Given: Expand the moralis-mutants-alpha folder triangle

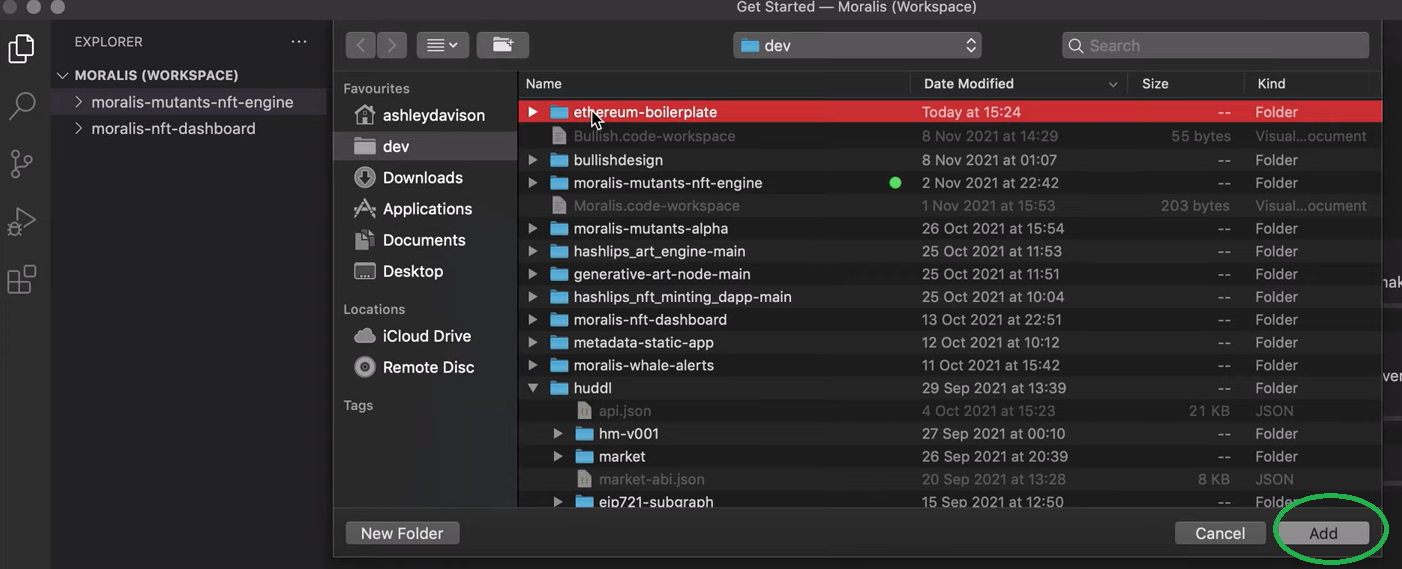Looking at the screenshot, I should 533,229.
